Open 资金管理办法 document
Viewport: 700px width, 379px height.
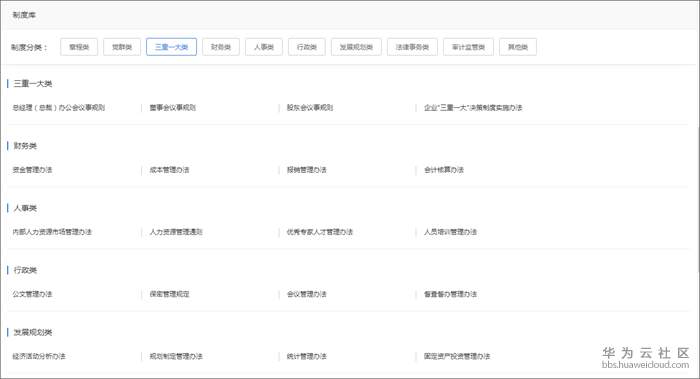(32, 170)
